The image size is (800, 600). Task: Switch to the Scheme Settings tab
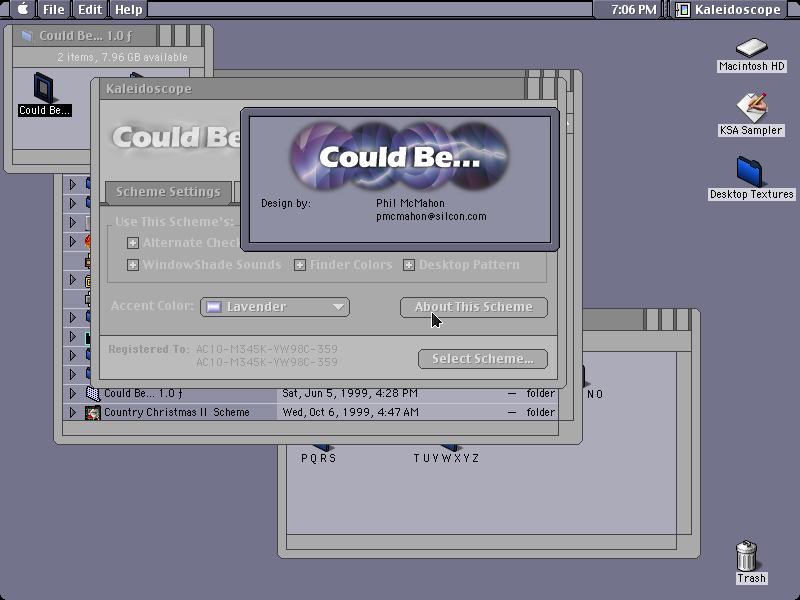168,192
